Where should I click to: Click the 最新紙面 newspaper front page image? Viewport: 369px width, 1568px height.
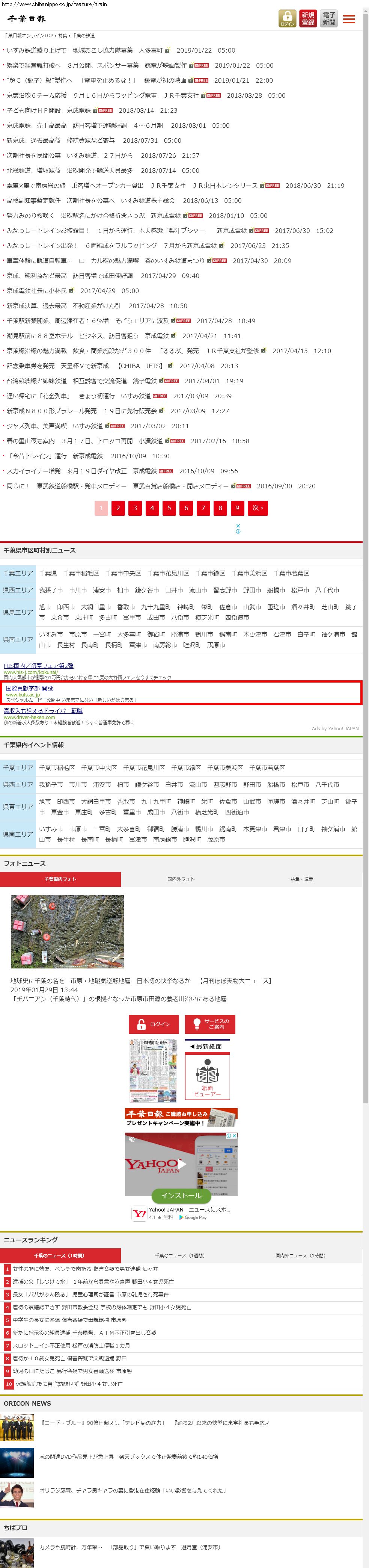tap(153, 1070)
